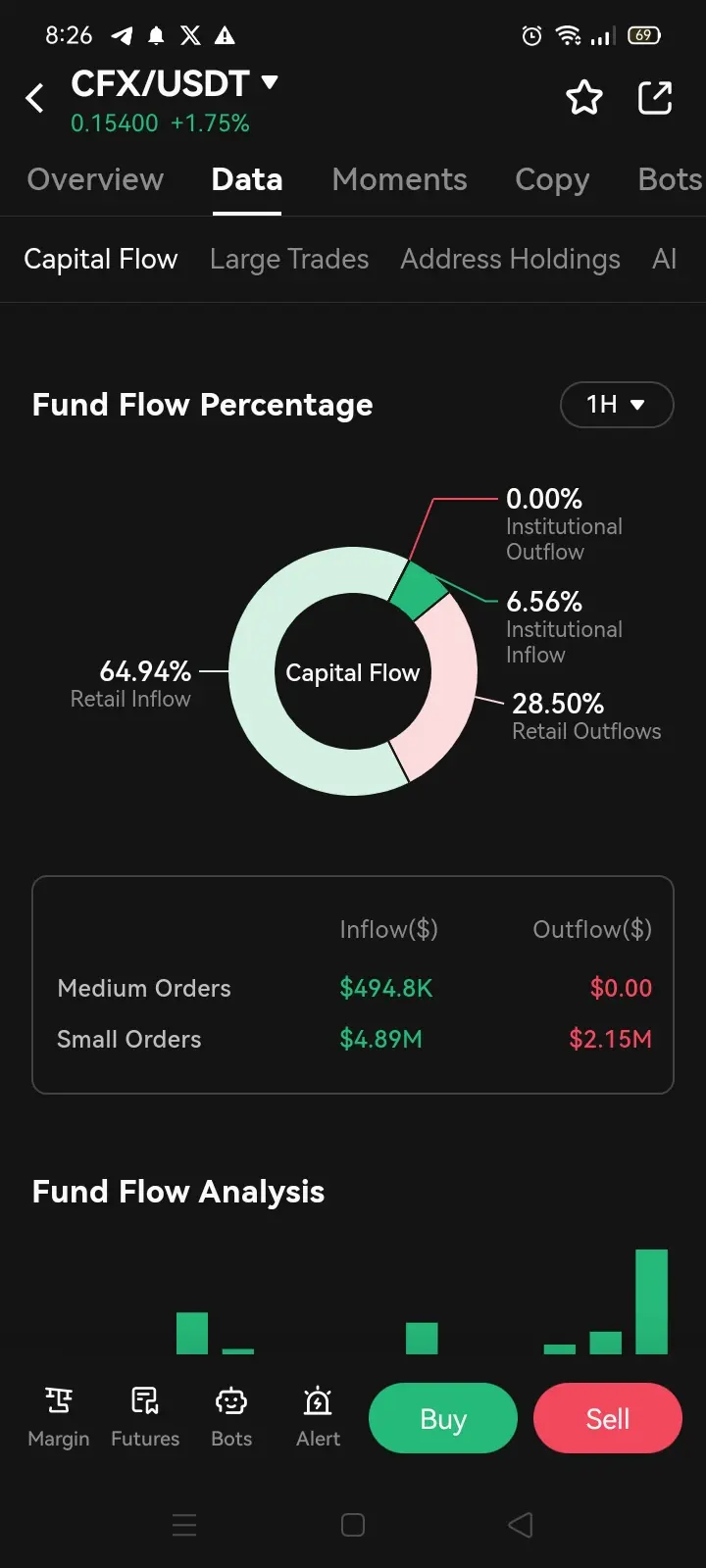Add CFX/USDT to favorites with star
The image size is (706, 1568).
(584, 98)
